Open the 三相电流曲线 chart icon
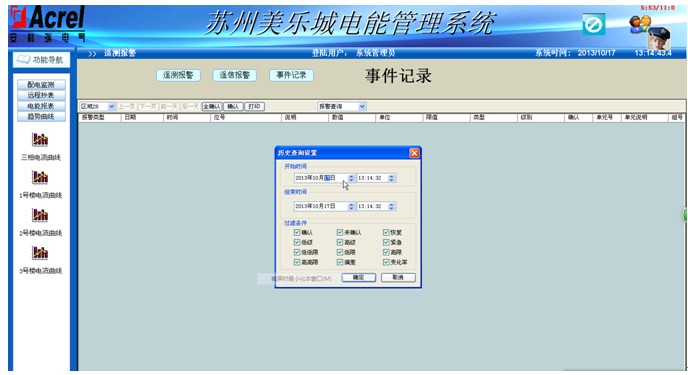Image resolution: width=688 pixels, height=375 pixels. click(x=40, y=139)
